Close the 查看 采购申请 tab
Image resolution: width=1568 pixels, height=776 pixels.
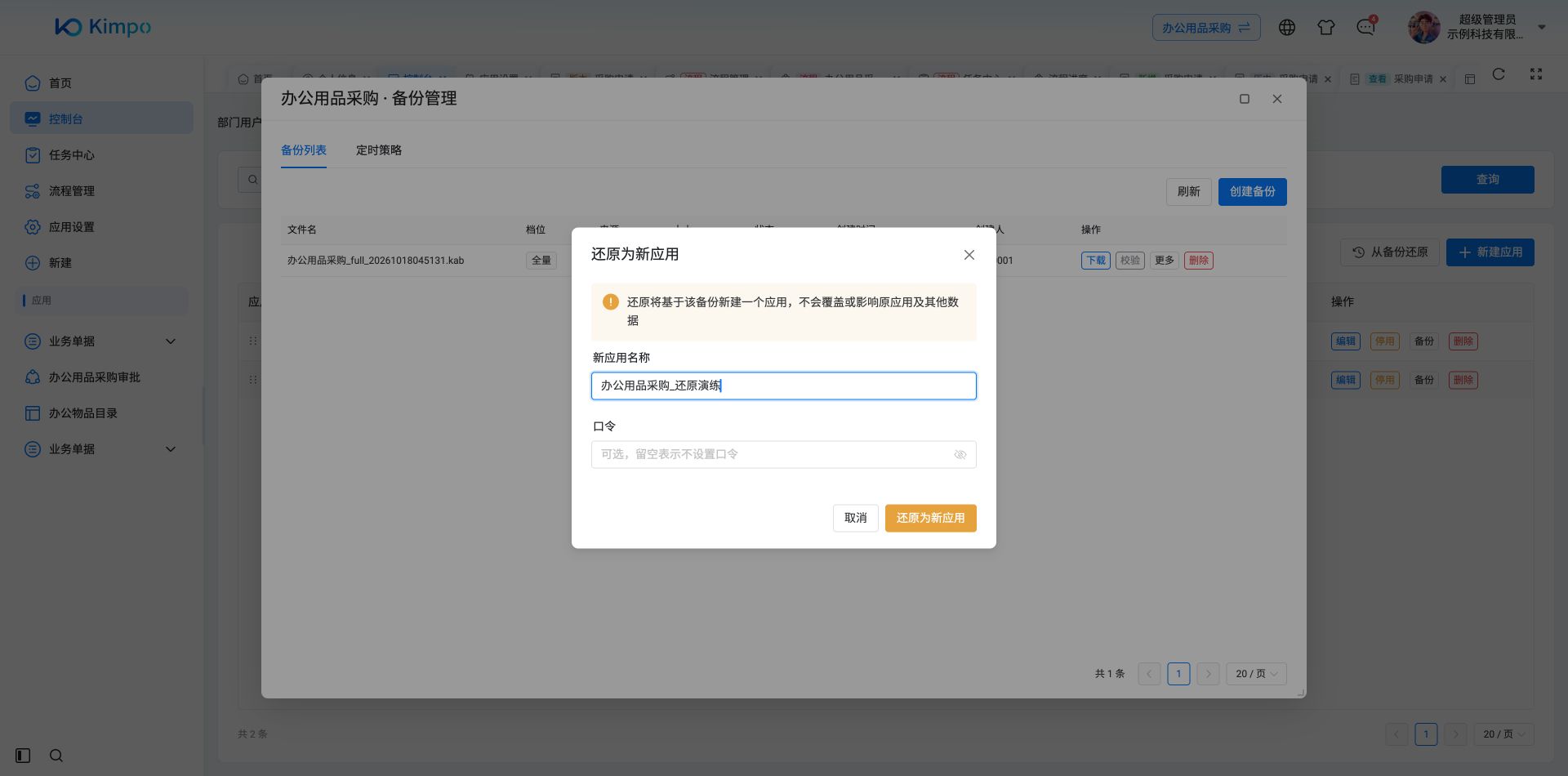1443,79
